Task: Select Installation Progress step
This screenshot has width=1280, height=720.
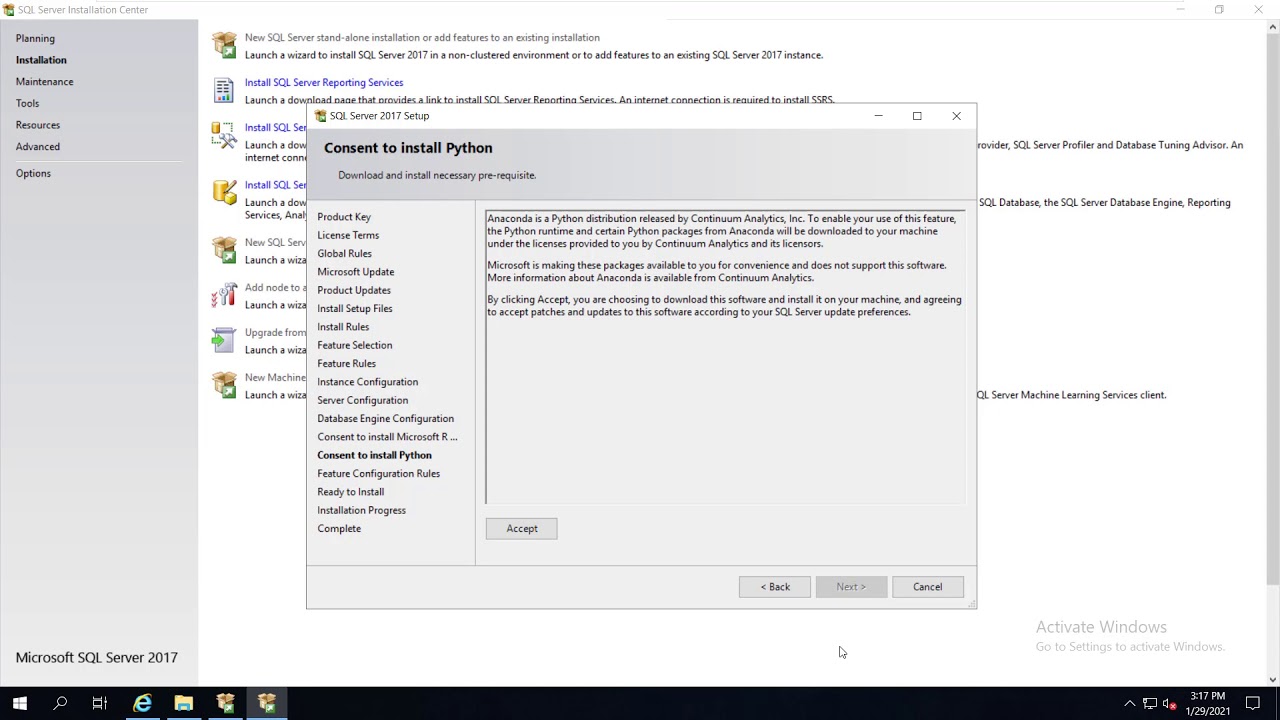Action: [361, 510]
